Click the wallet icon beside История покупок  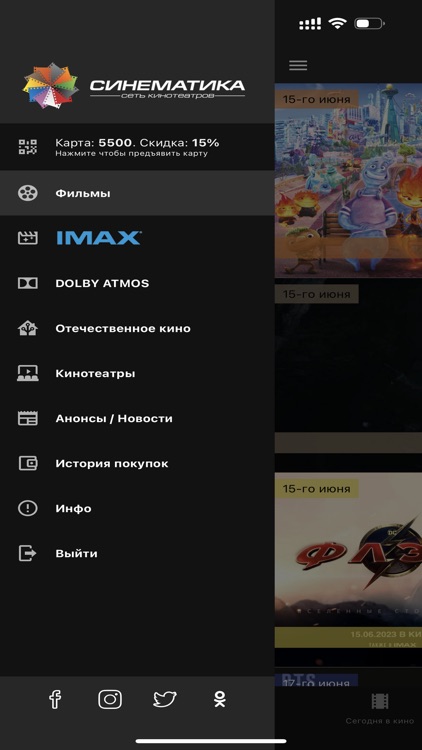pyautogui.click(x=28, y=463)
